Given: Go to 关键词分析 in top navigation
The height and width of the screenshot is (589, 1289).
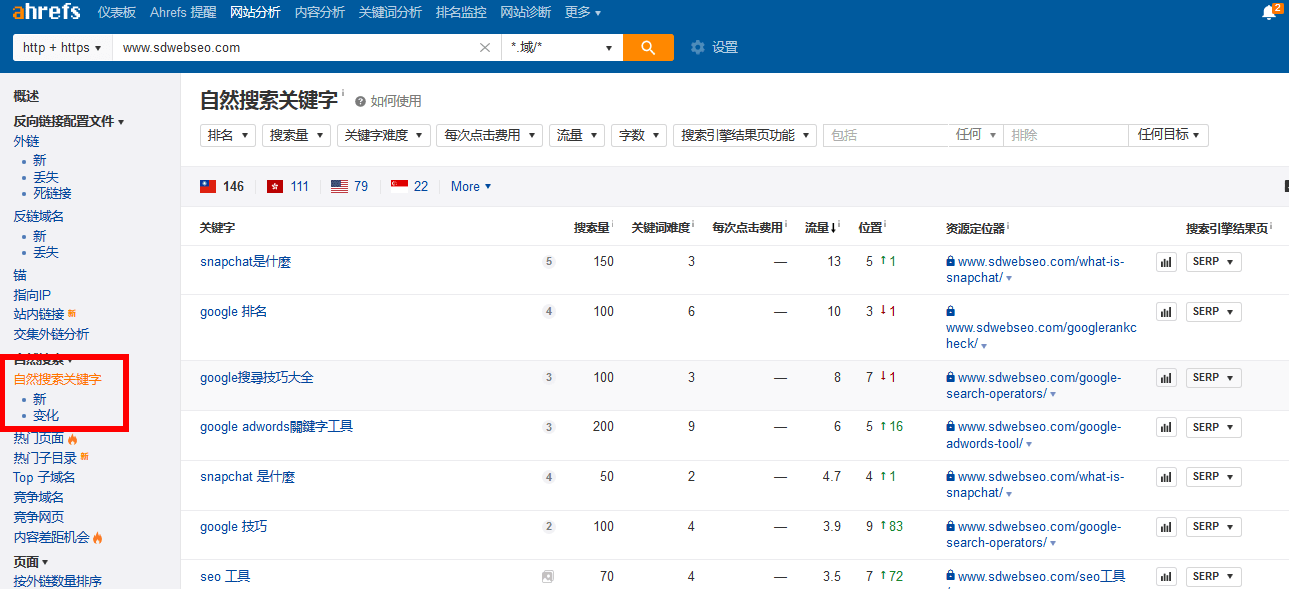Looking at the screenshot, I should [390, 12].
